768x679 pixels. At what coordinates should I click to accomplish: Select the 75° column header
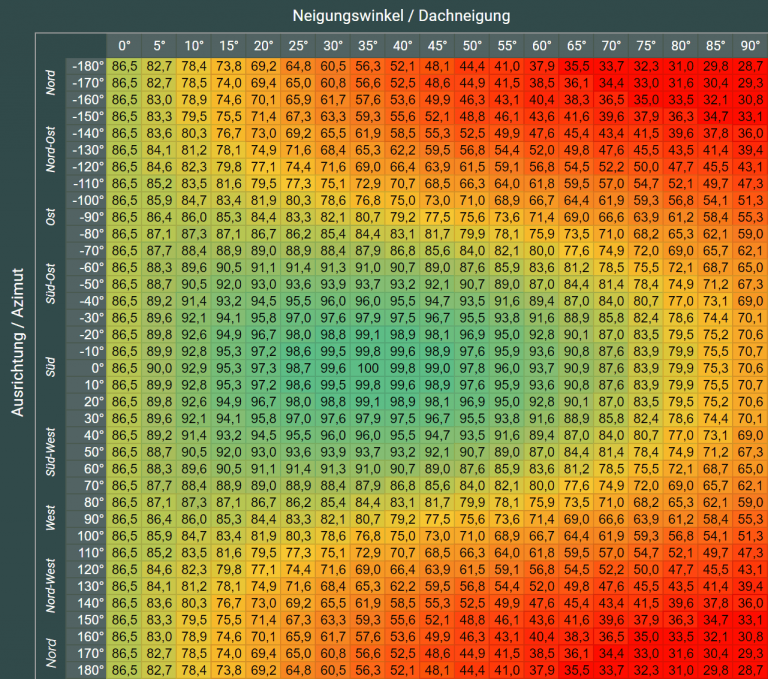click(x=646, y=46)
